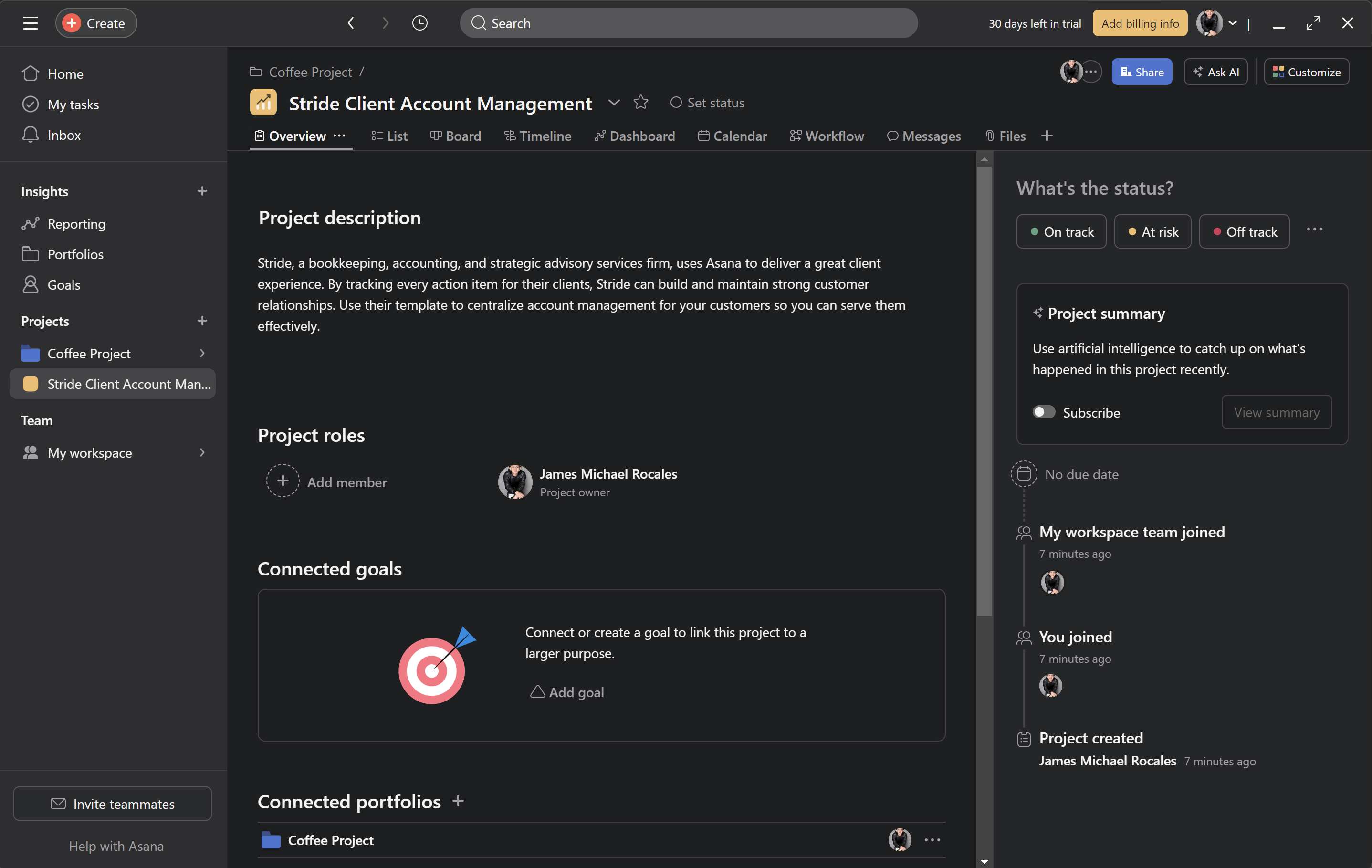Expand My workspace team chevron
The width and height of the screenshot is (1372, 868).
pos(202,453)
